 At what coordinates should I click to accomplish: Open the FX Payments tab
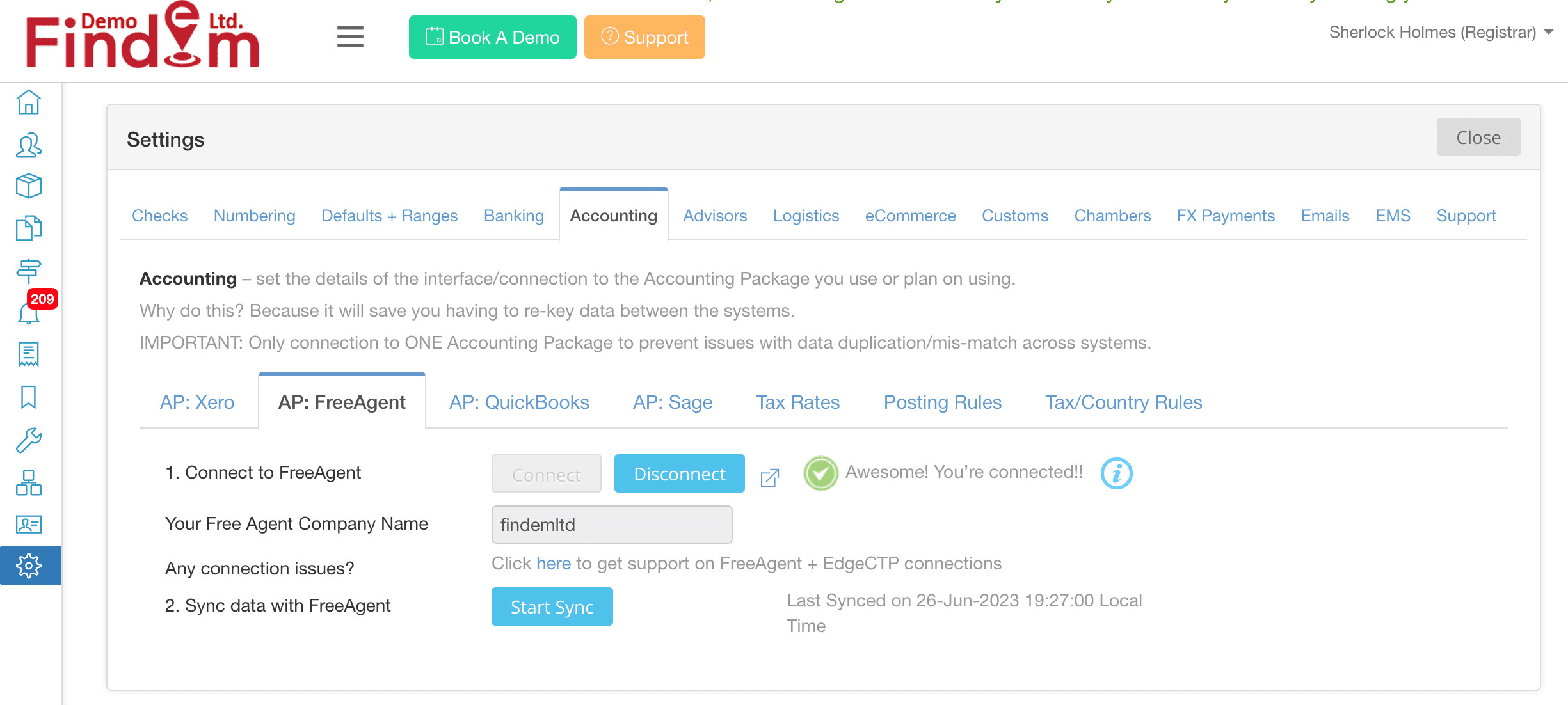1226,216
